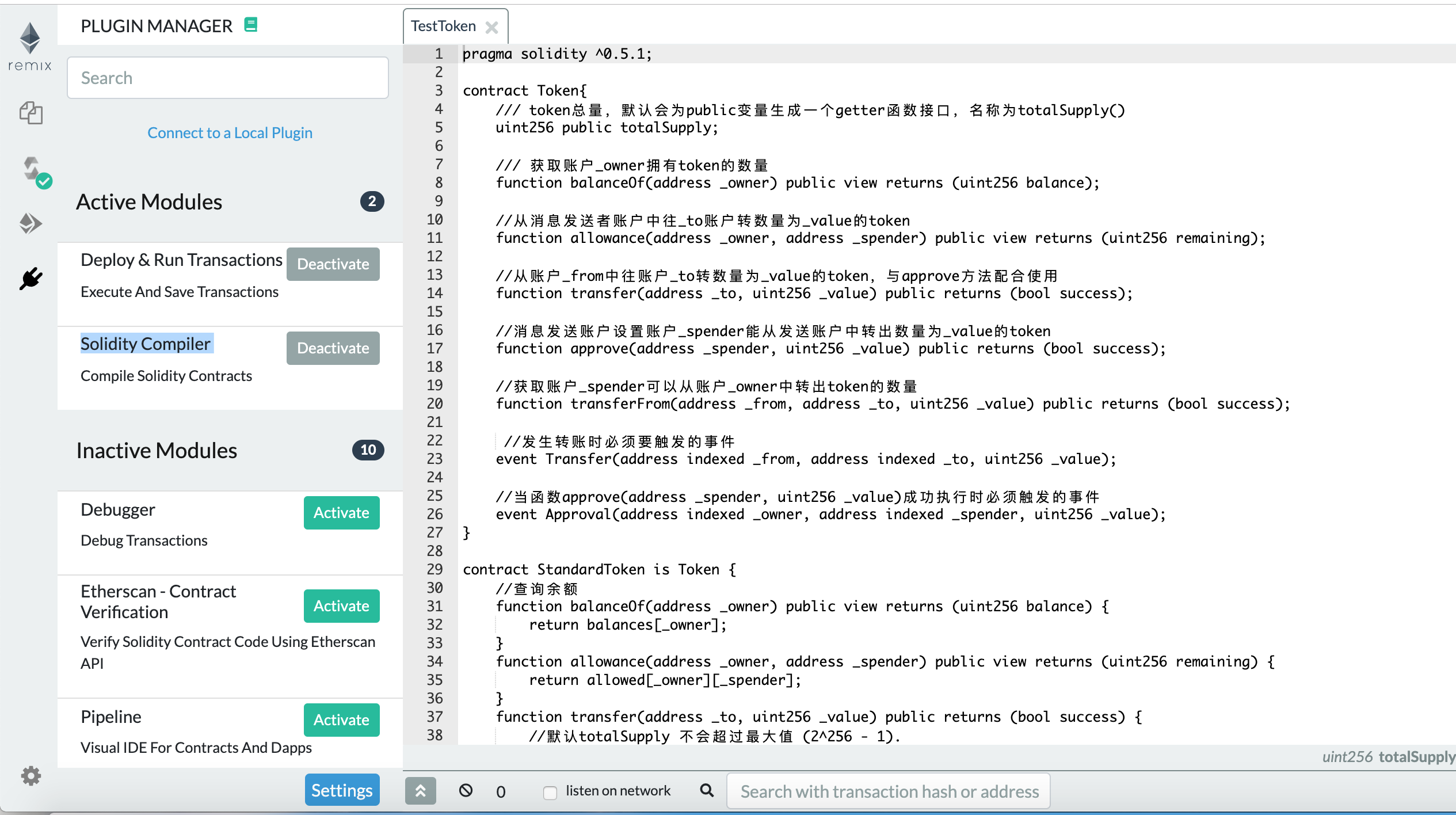Activate the Debugger module
The image size is (1456, 815).
tap(341, 512)
